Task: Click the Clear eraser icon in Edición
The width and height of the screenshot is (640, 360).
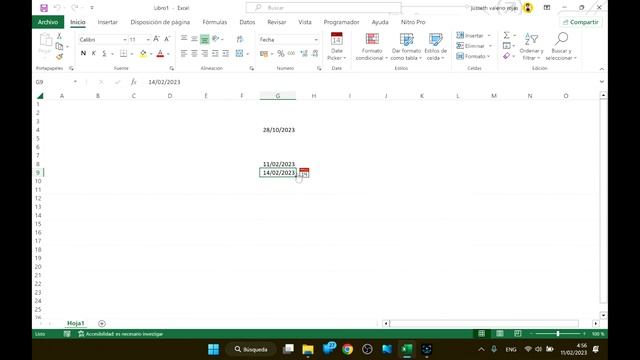Action: 507,56
